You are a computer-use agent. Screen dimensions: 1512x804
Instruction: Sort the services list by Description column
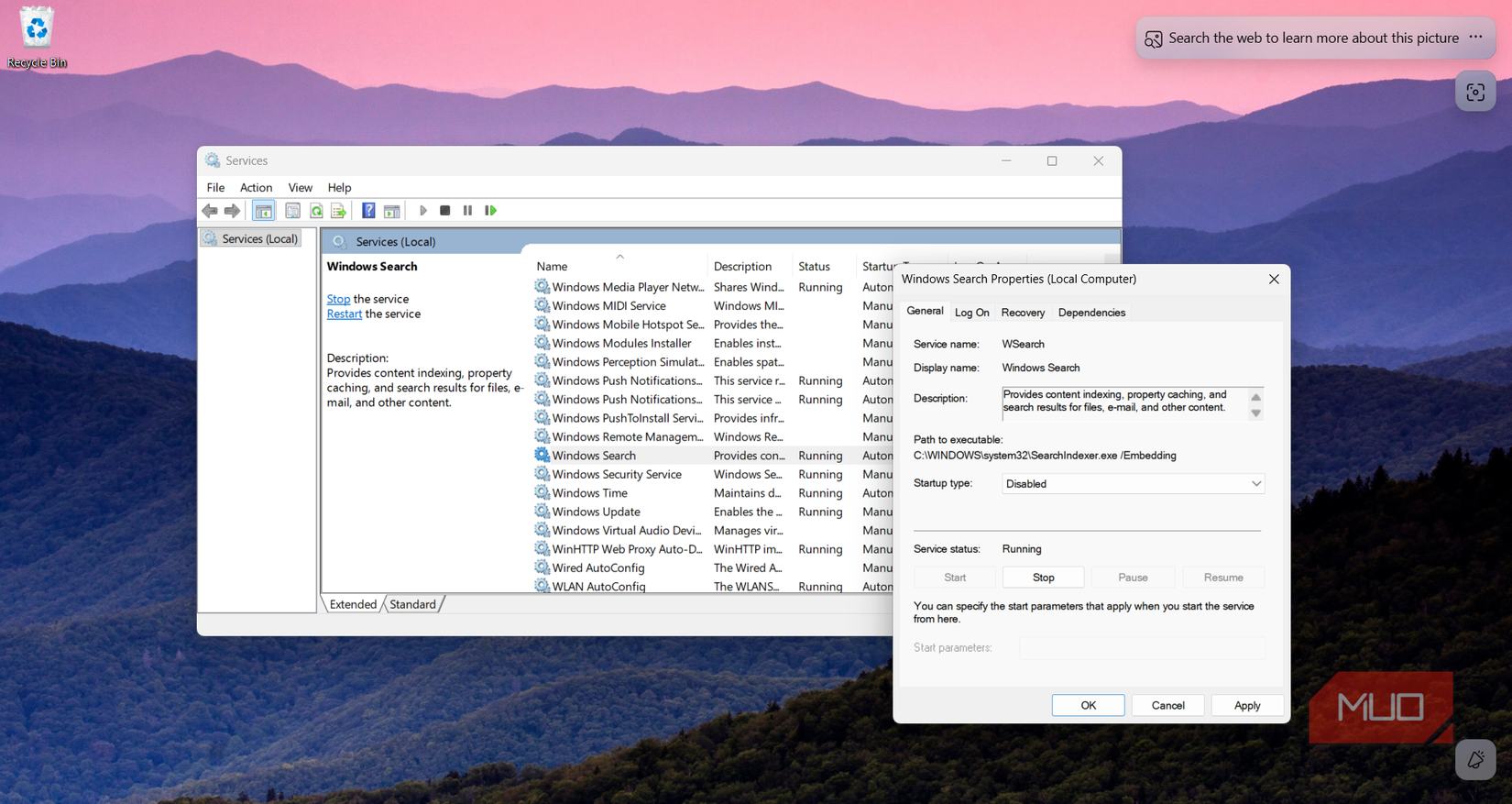750,266
